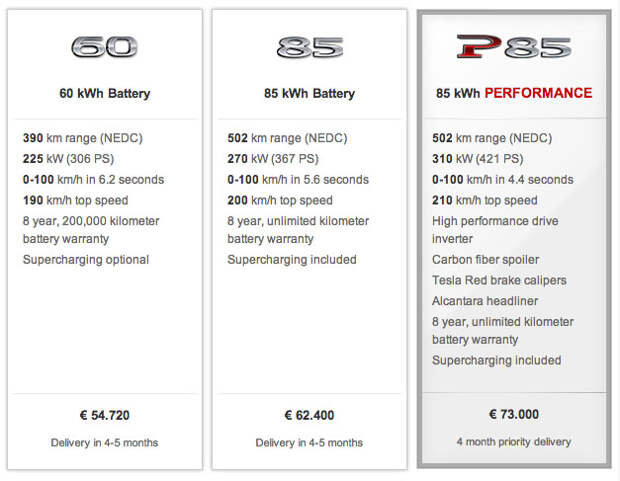
Task: Select the 85 kWh Battery heading
Action: [310, 93]
